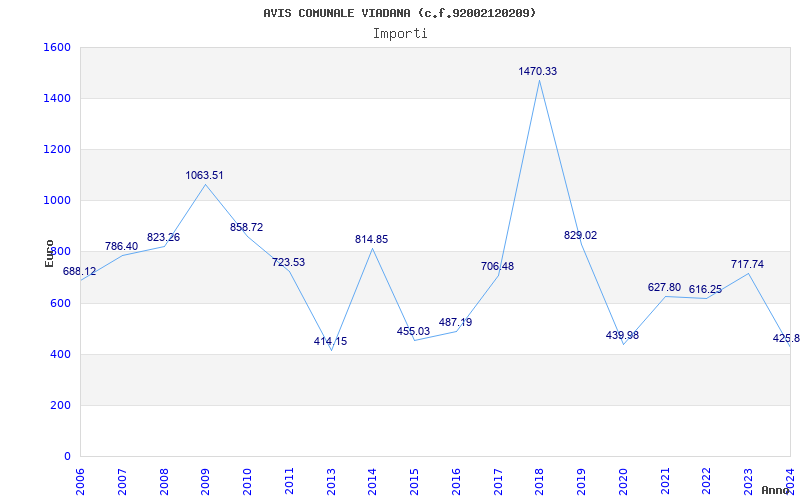Select the 627.80 data label
This screenshot has height=500, width=800.
pyautogui.click(x=664, y=287)
